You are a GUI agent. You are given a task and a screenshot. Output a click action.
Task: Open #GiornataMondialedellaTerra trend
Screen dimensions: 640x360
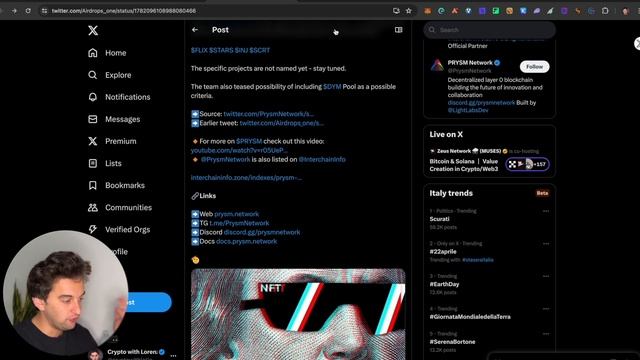click(470, 317)
